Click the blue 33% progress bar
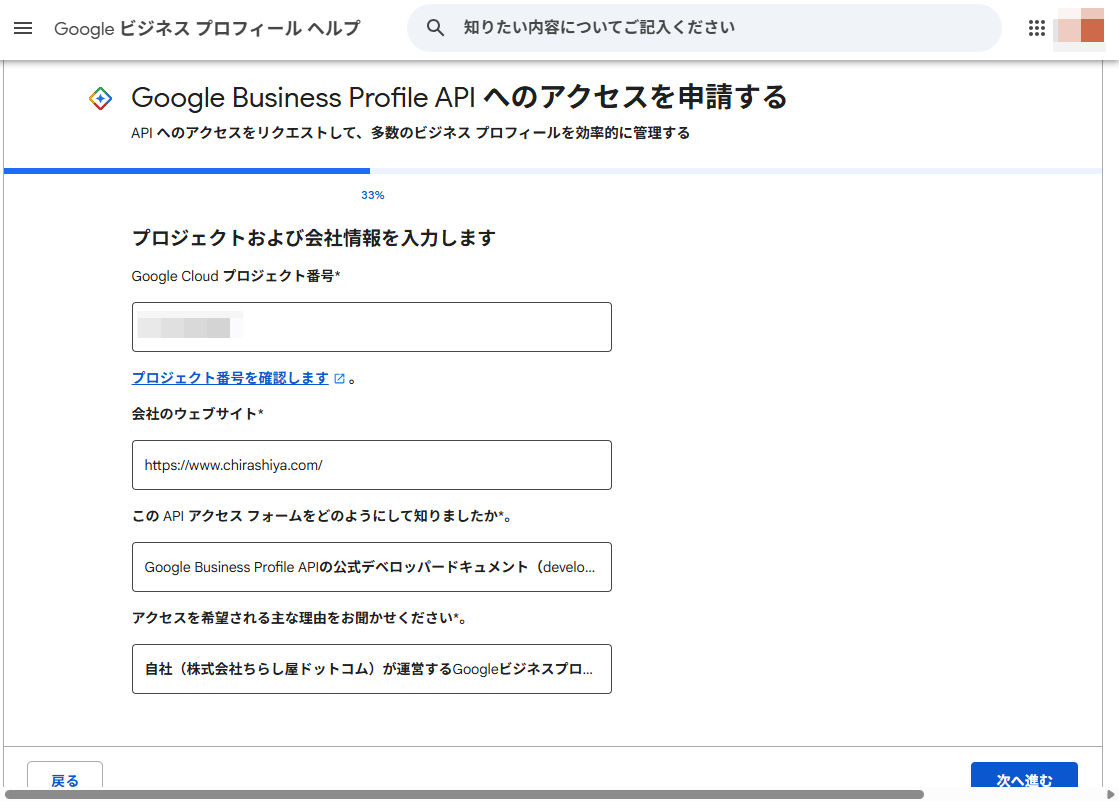The image size is (1119, 801). pos(187,171)
